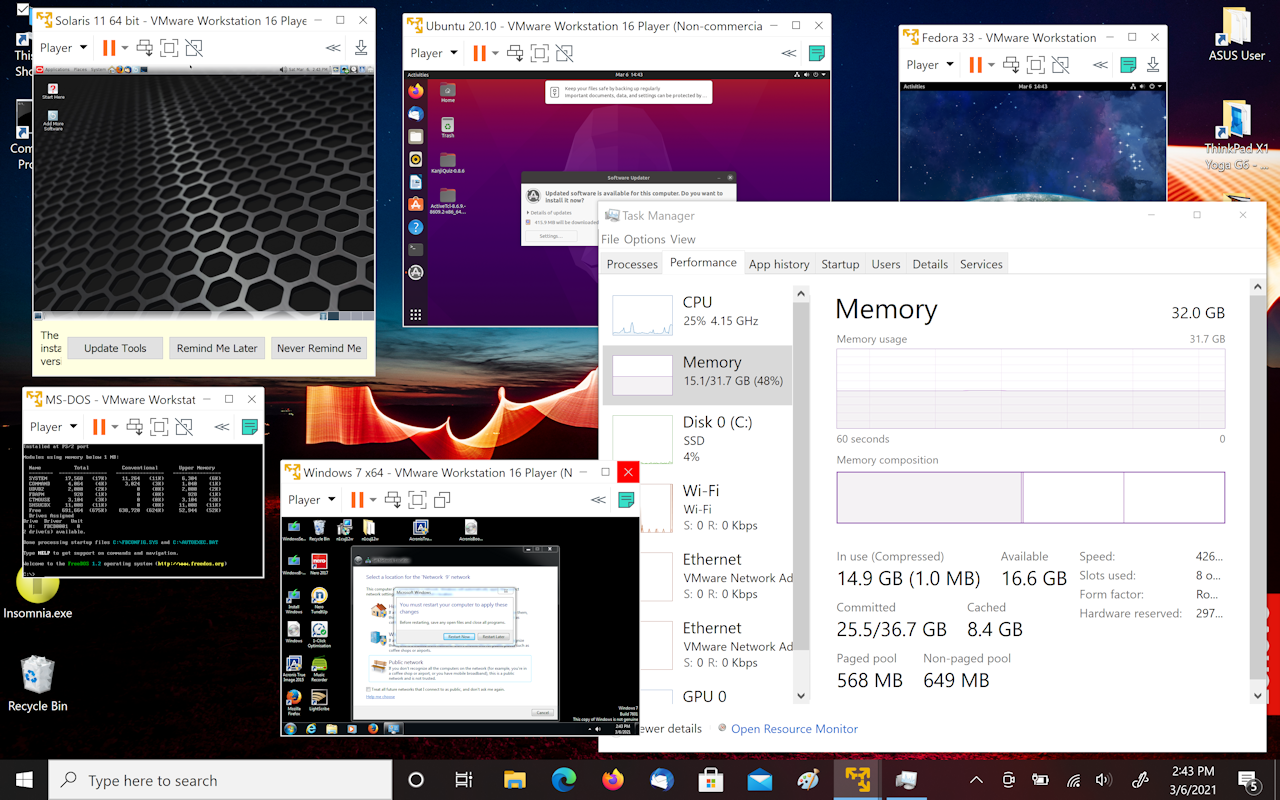Expand power options arrow beside Solaris pause button

coord(125,48)
